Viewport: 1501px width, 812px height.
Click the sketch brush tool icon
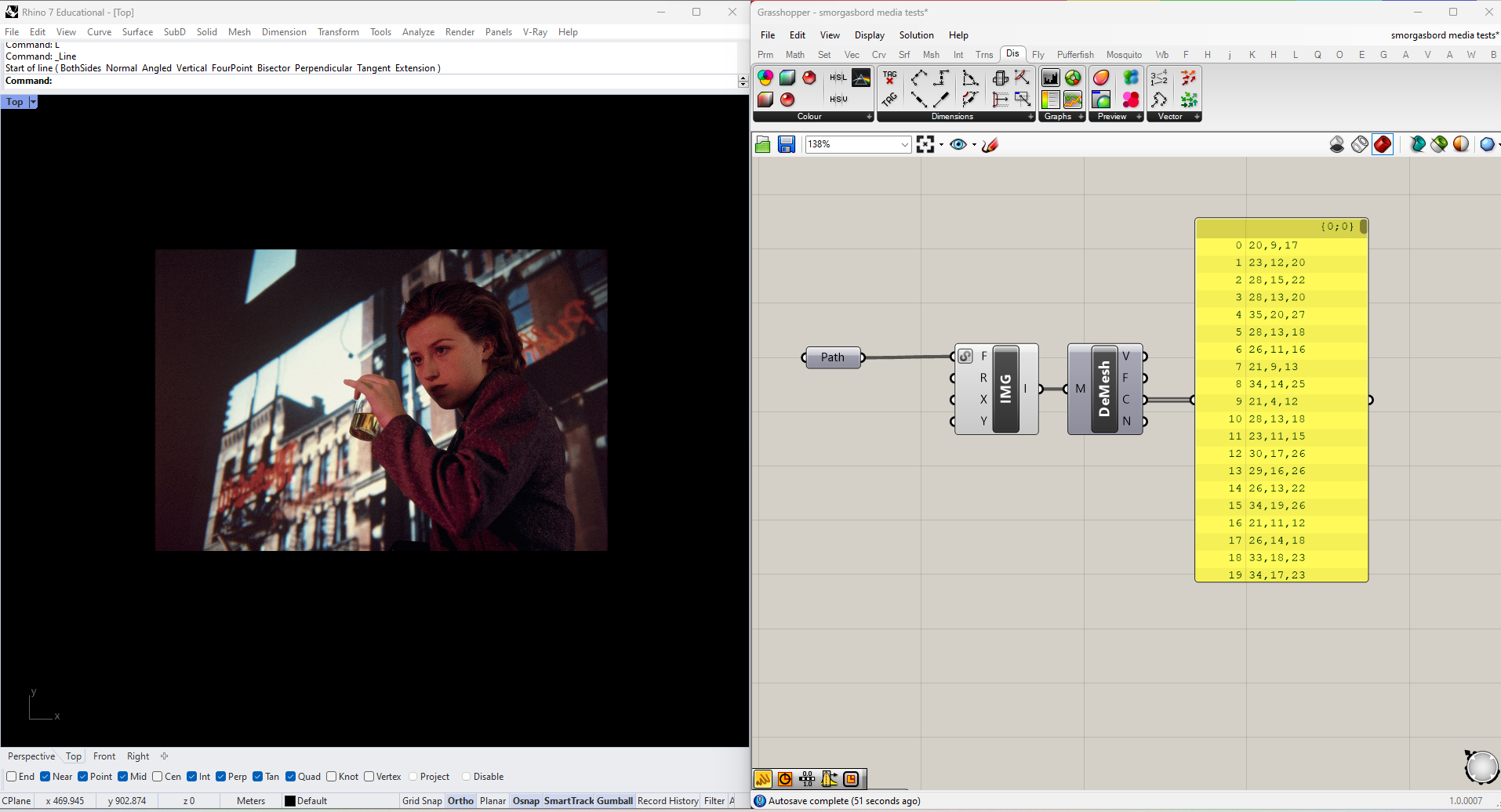(990, 144)
